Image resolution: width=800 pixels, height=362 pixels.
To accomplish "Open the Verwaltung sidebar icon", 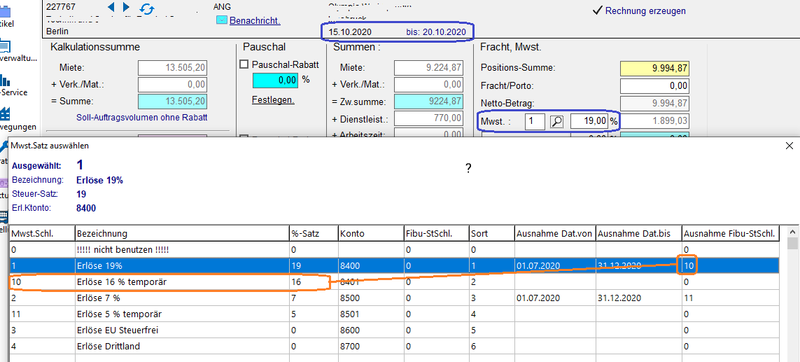I will pos(4,47).
